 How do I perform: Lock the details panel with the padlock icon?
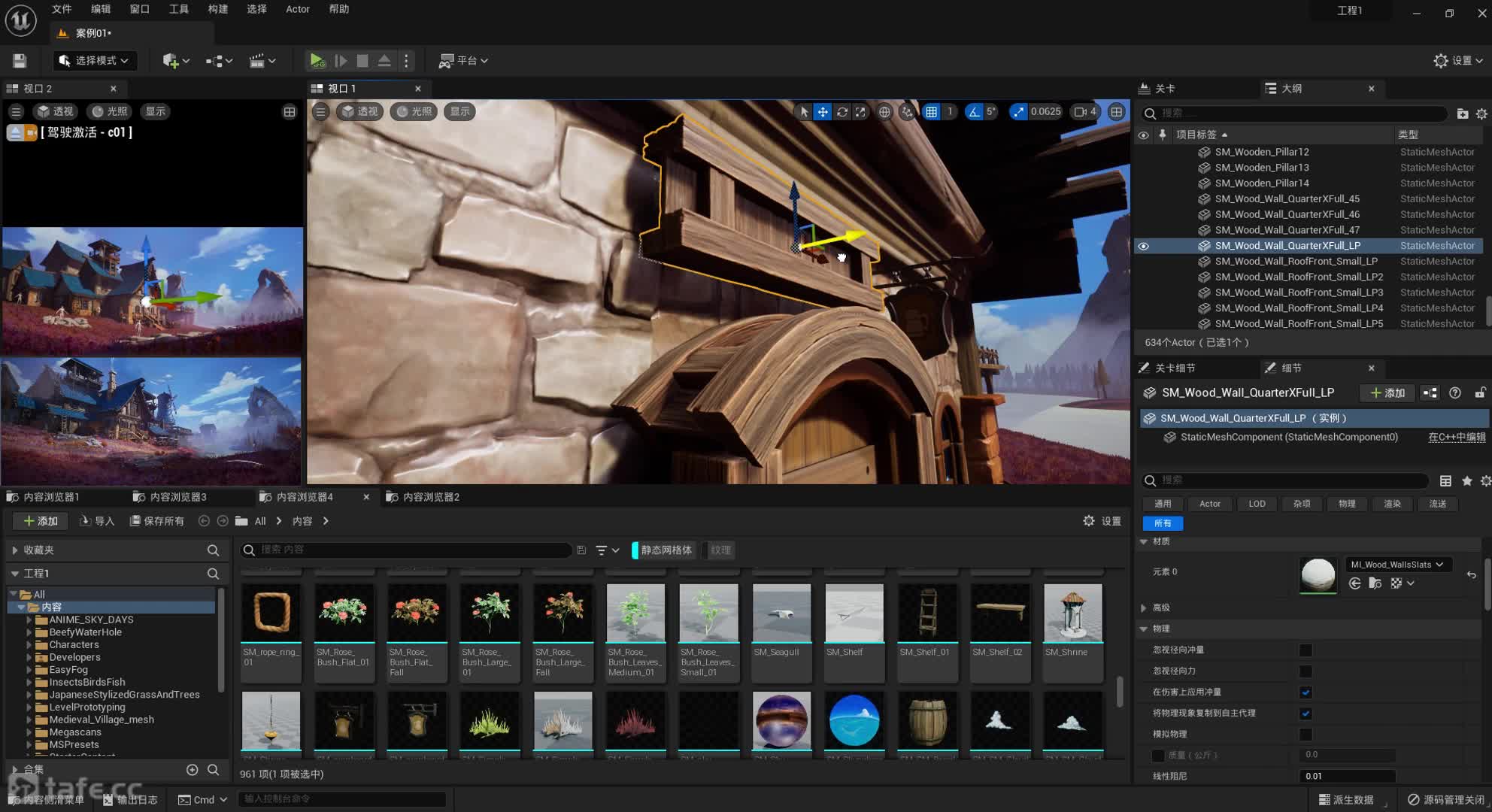coord(1479,393)
